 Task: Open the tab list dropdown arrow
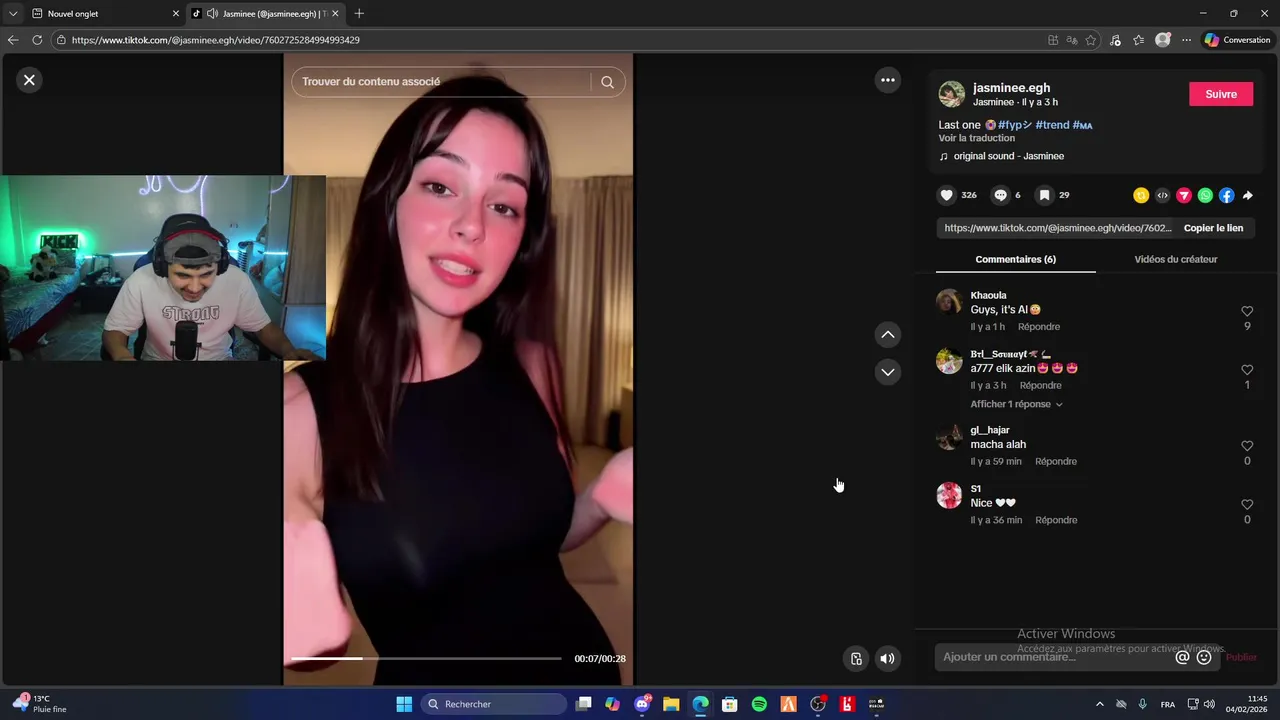click(13, 13)
